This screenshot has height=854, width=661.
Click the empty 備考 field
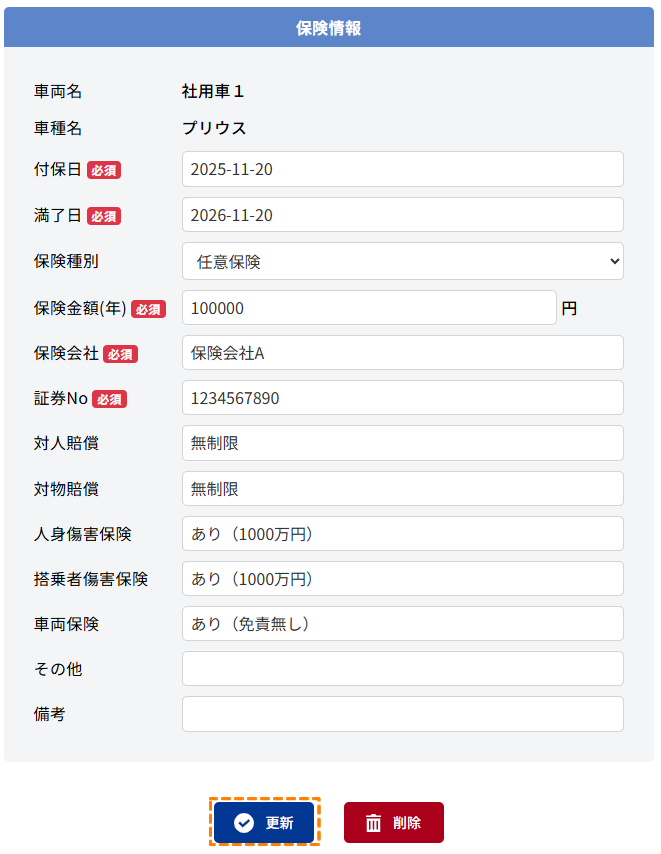click(x=402, y=714)
